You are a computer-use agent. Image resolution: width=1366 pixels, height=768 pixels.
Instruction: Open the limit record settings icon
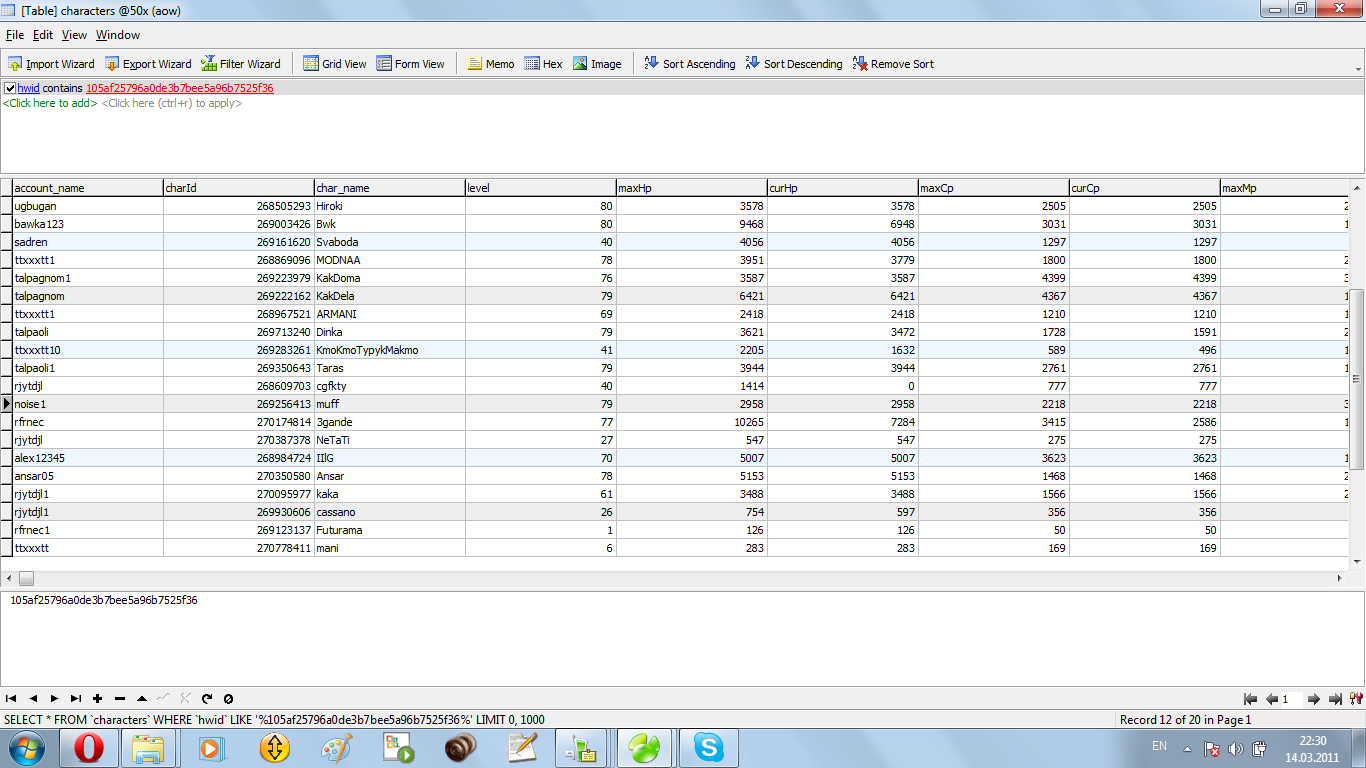[1356, 699]
